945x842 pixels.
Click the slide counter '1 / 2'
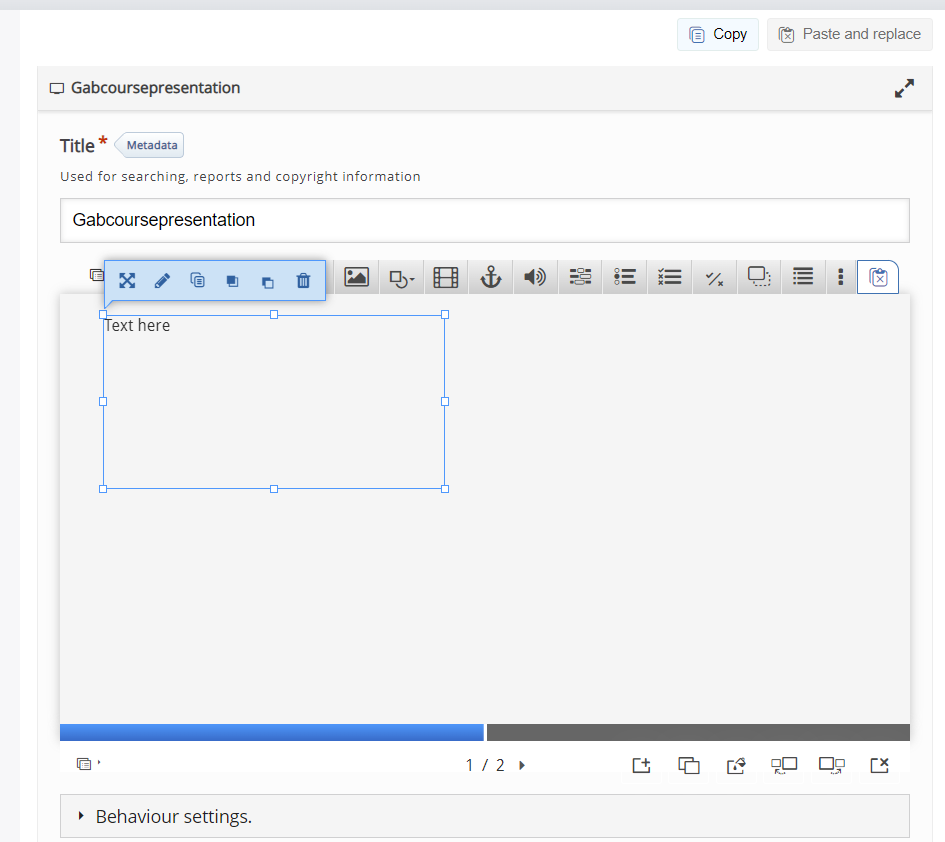pos(485,765)
